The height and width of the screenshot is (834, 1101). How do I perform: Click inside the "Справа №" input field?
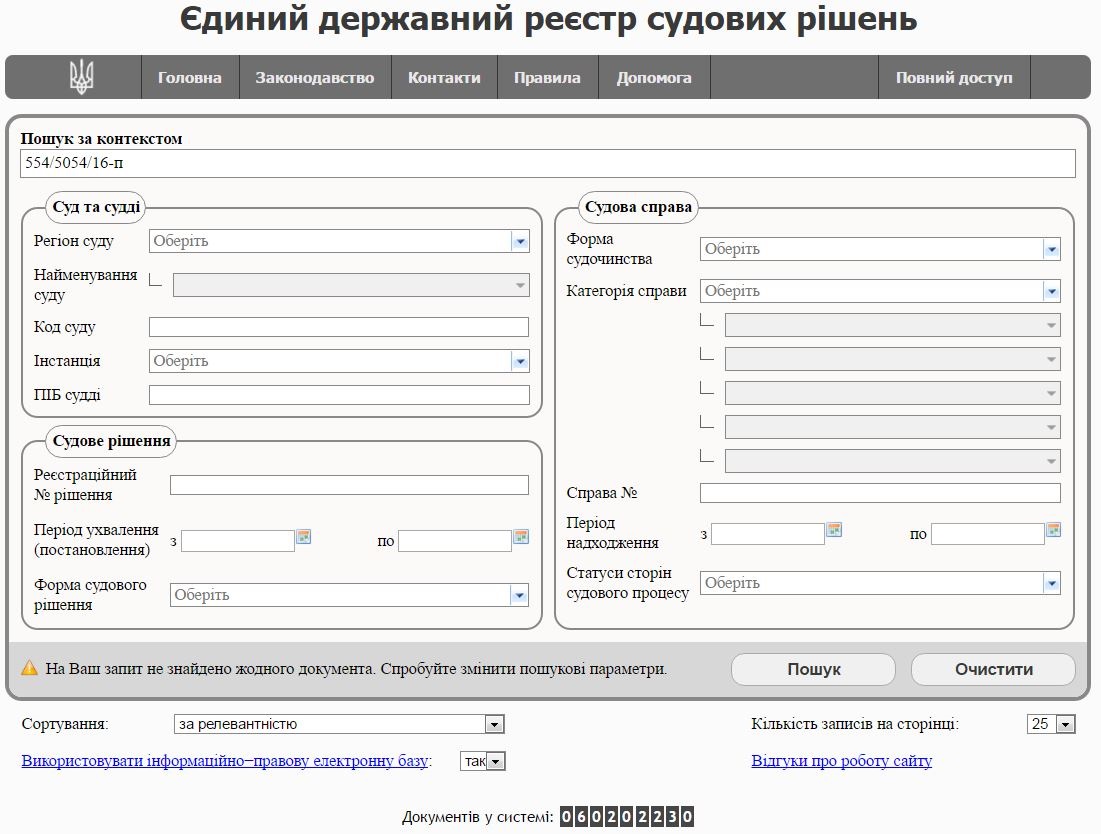880,492
